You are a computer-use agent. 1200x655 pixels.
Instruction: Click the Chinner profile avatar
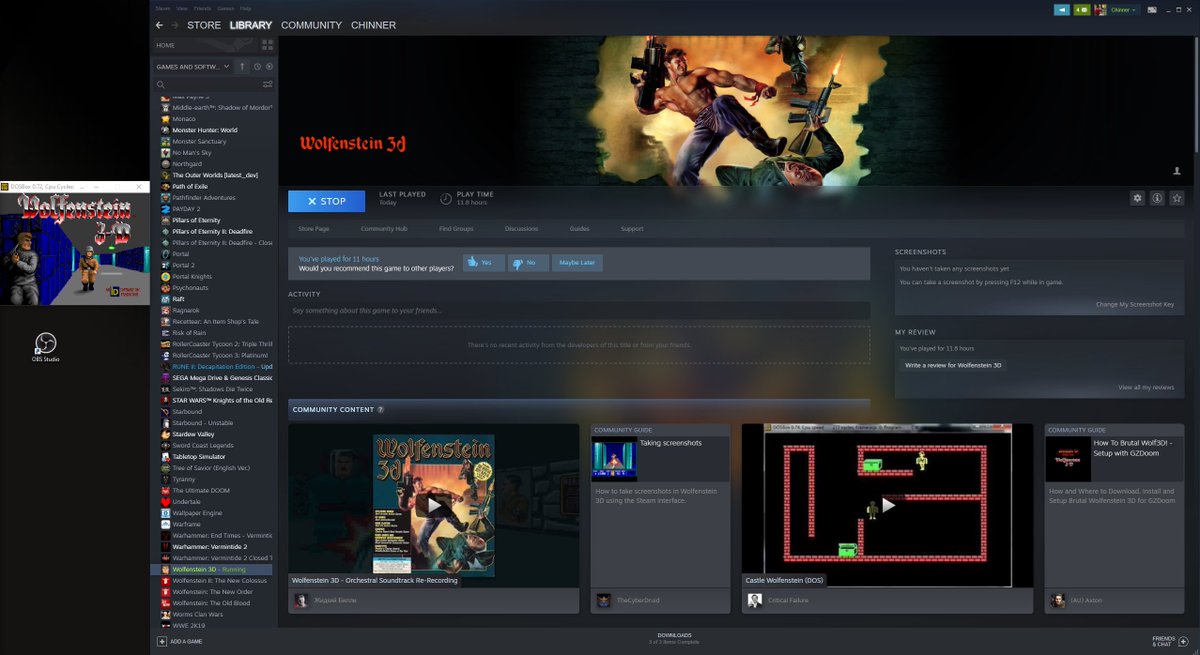pyautogui.click(x=1101, y=9)
